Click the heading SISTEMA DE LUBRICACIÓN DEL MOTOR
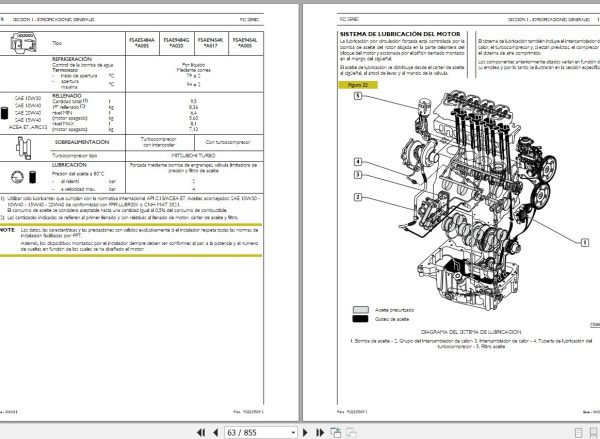The height and width of the screenshot is (439, 600). click(400, 34)
